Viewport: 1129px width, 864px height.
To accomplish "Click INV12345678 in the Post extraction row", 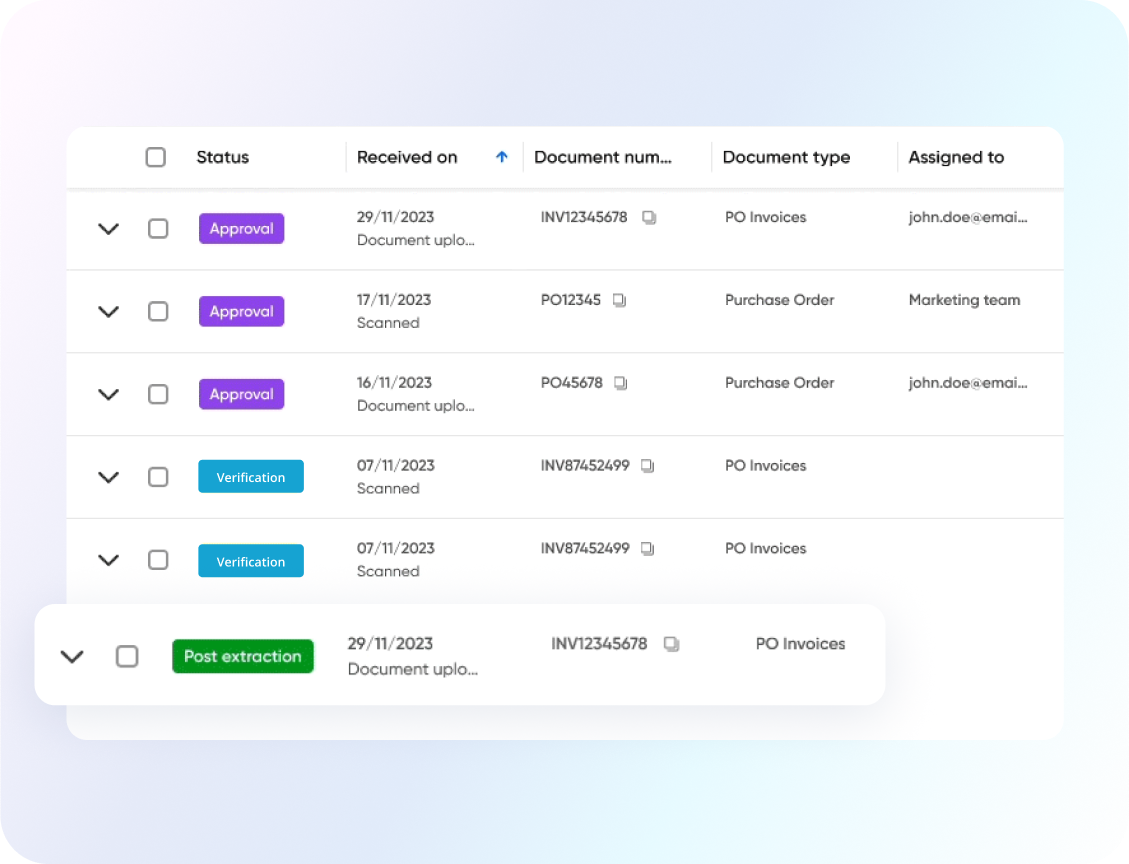I will [x=599, y=644].
